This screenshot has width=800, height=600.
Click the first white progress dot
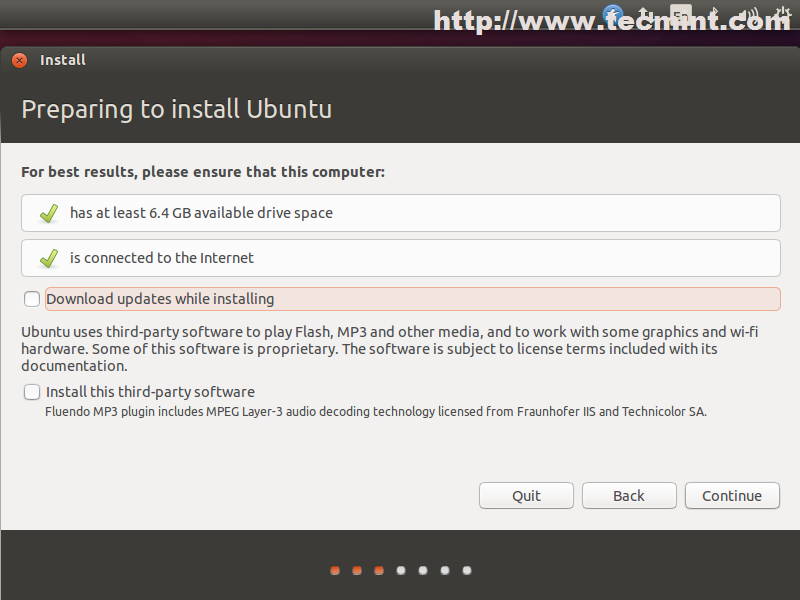401,571
